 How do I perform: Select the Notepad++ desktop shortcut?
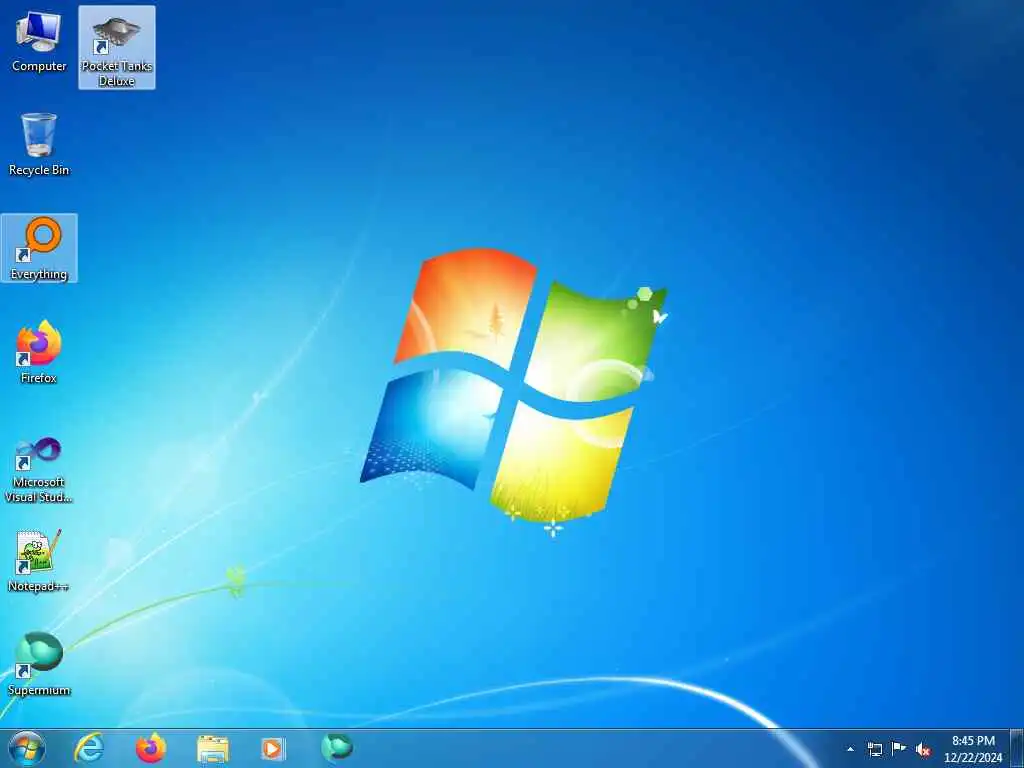point(39,560)
